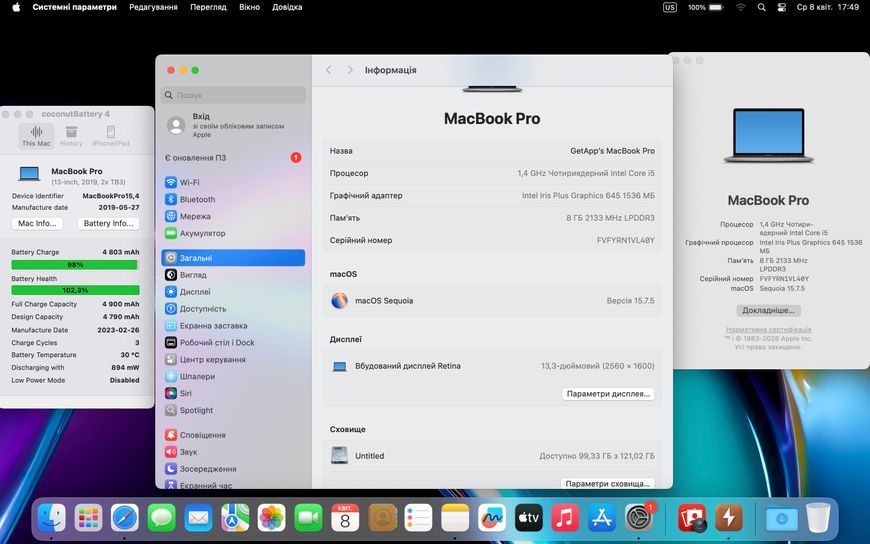Click the Назва GetApp's MacBook Pro row
Viewport: 870px width, 544px height.
point(492,150)
